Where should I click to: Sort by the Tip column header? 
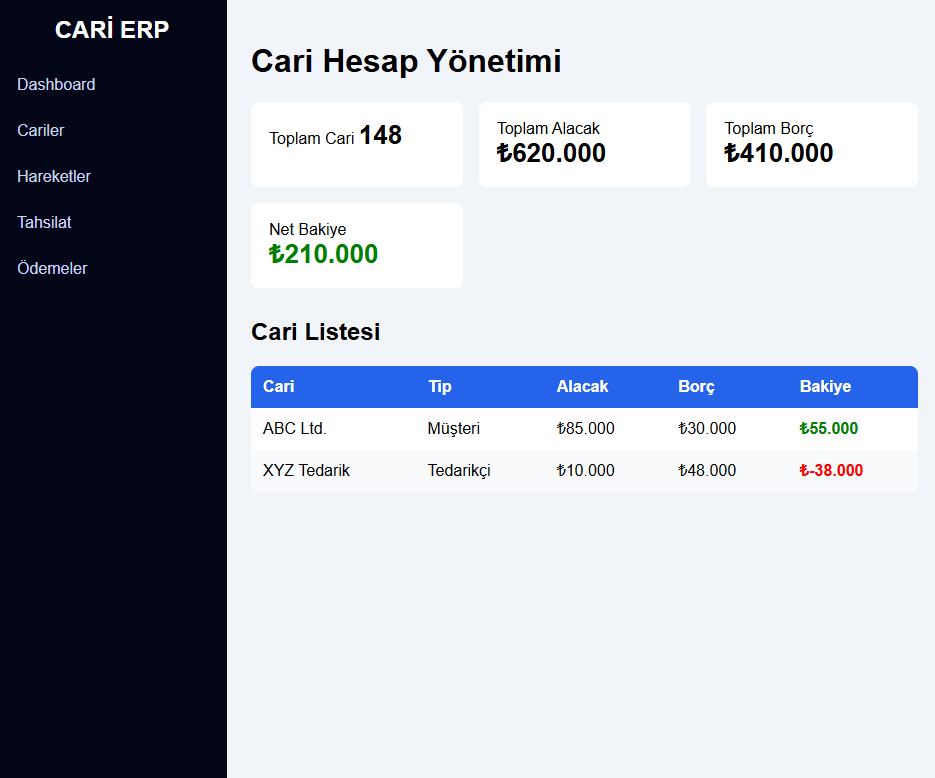point(440,387)
